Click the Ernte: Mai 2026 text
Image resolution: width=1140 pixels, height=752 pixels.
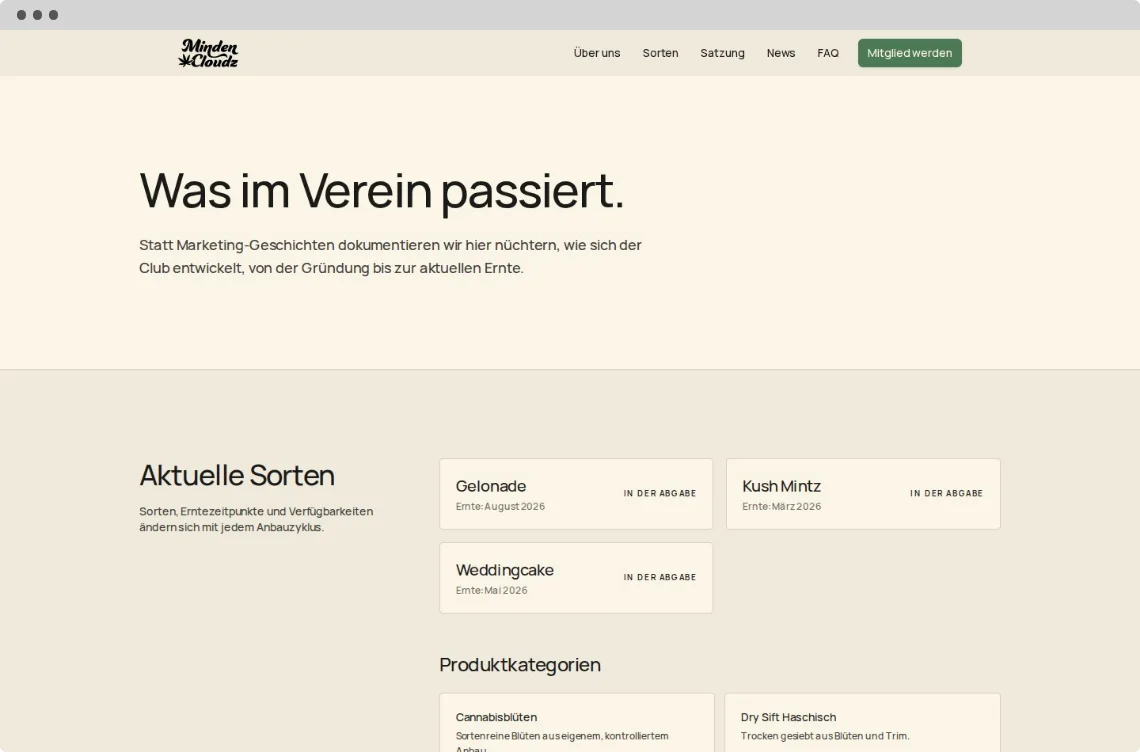[x=491, y=590]
